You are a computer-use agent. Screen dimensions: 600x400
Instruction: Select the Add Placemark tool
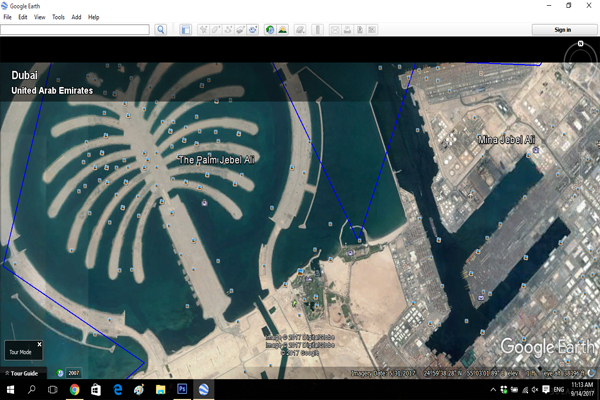click(x=203, y=29)
